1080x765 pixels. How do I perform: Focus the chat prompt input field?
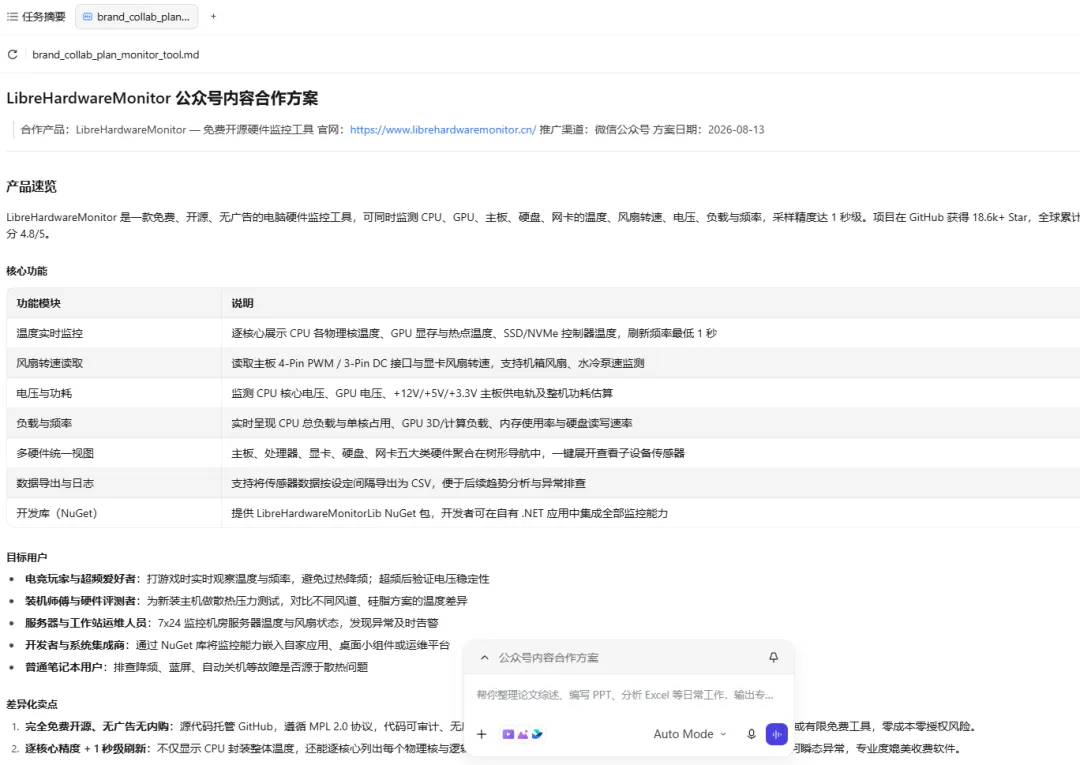point(625,695)
